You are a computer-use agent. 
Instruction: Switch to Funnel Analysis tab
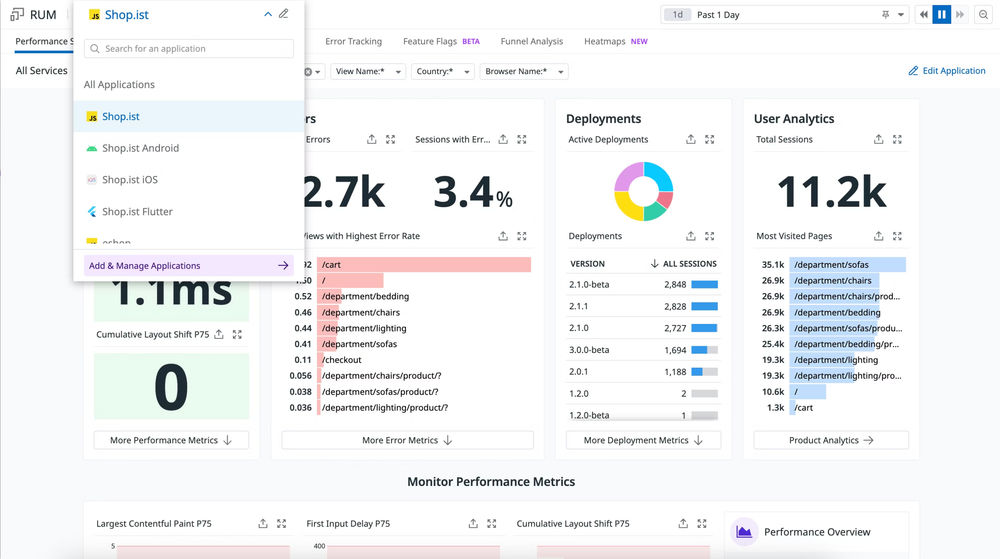(532, 41)
